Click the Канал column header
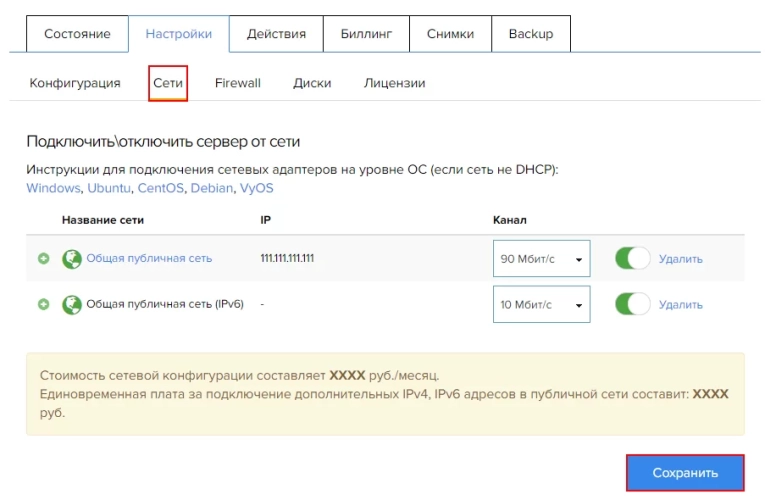765x499 pixels. pyautogui.click(x=509, y=220)
